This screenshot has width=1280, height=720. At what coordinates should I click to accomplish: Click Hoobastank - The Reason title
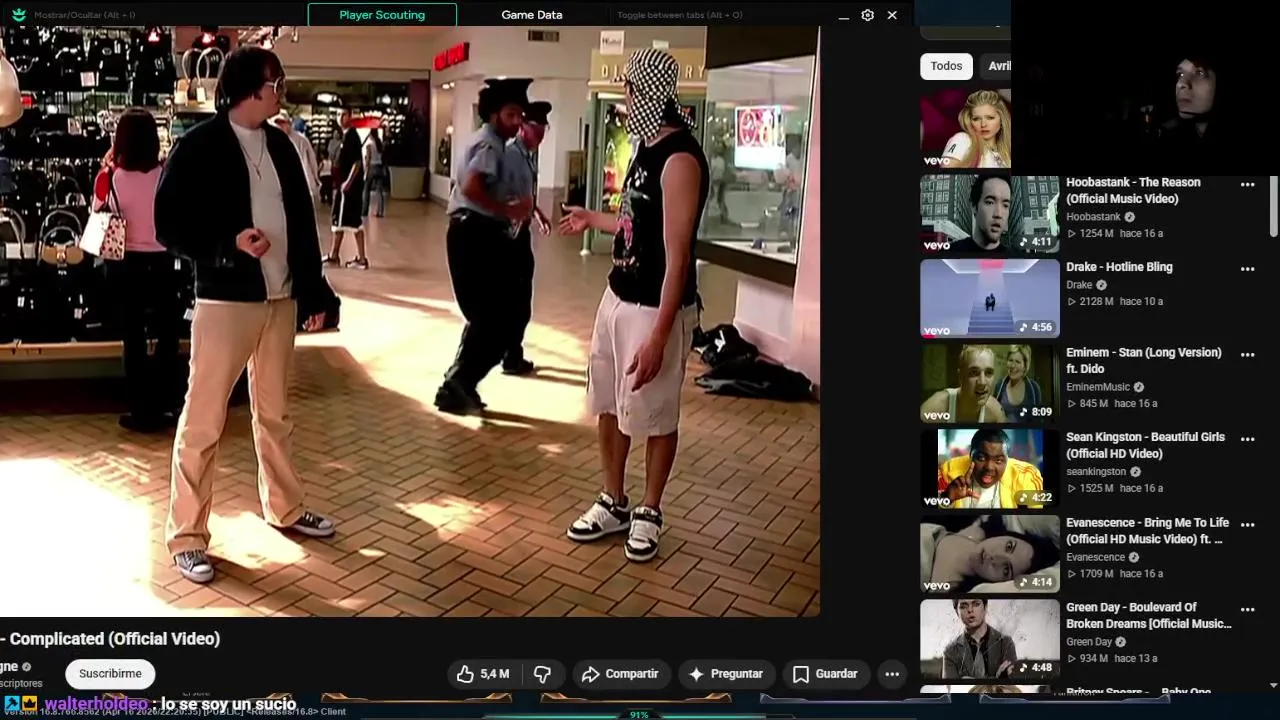point(1133,190)
